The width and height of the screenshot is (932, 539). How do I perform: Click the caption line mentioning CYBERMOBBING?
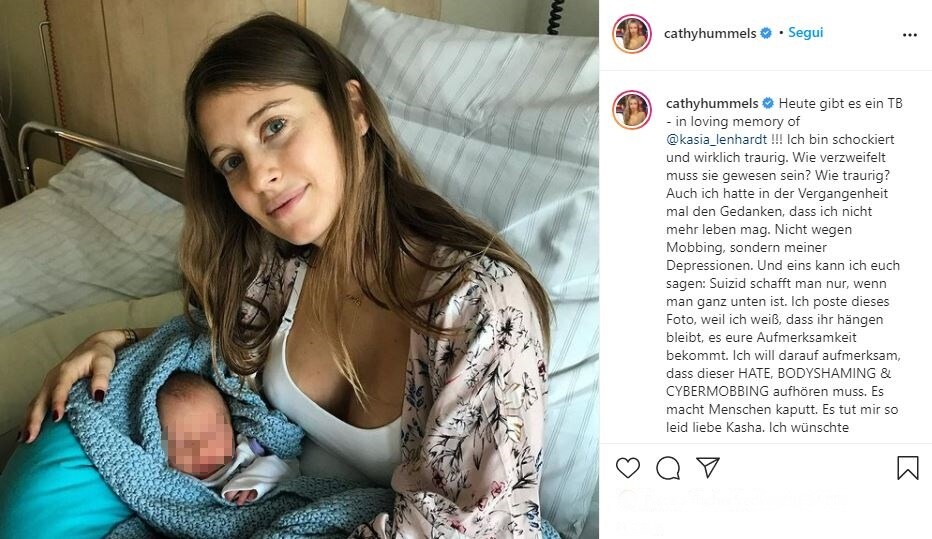774,392
